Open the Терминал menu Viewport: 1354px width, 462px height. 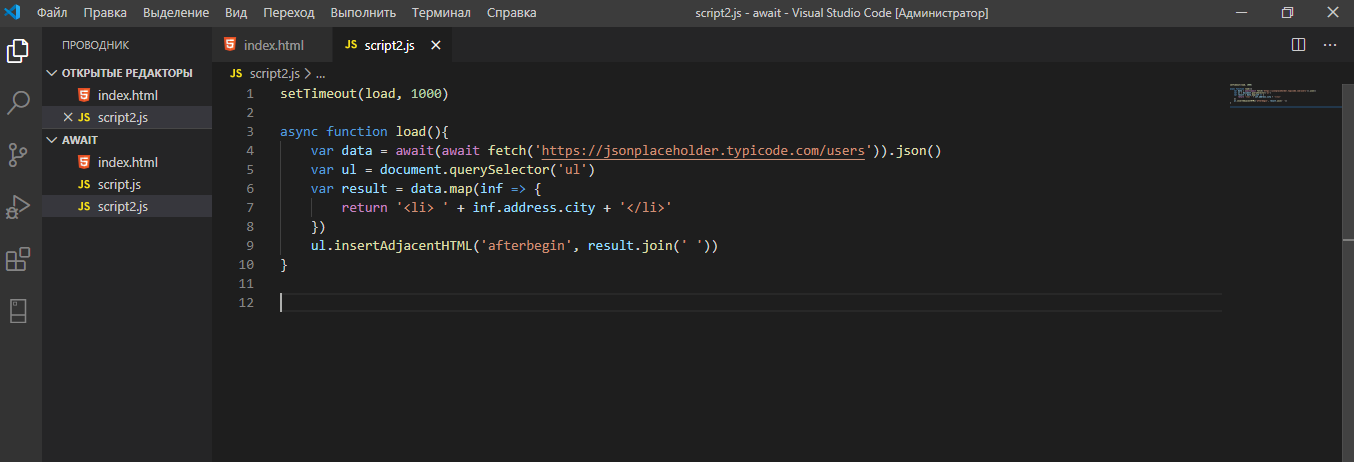pos(441,13)
